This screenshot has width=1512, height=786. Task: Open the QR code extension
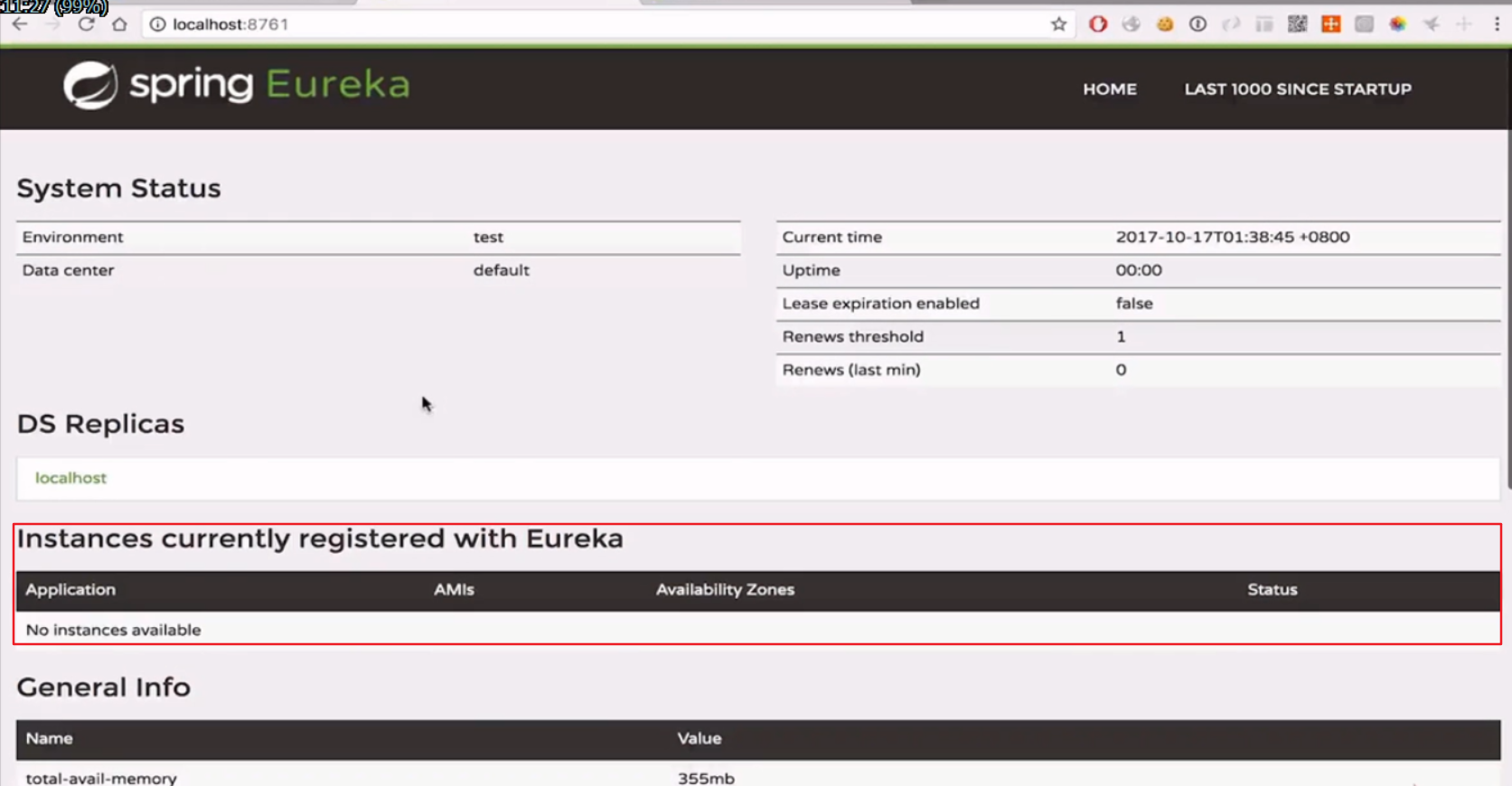(1297, 24)
